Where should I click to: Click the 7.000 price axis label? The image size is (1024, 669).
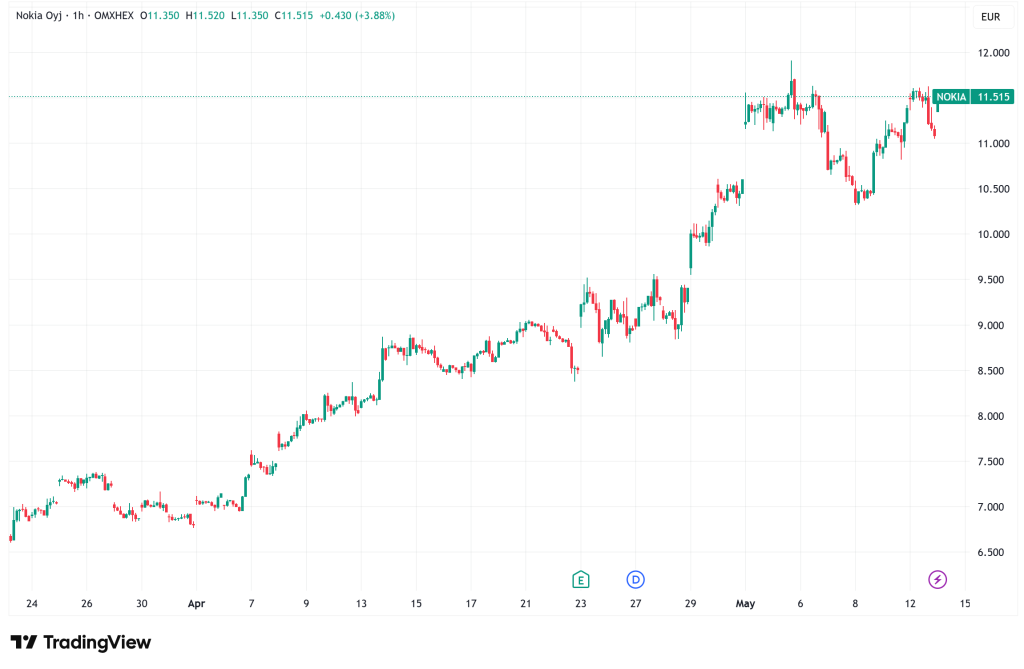[993, 507]
